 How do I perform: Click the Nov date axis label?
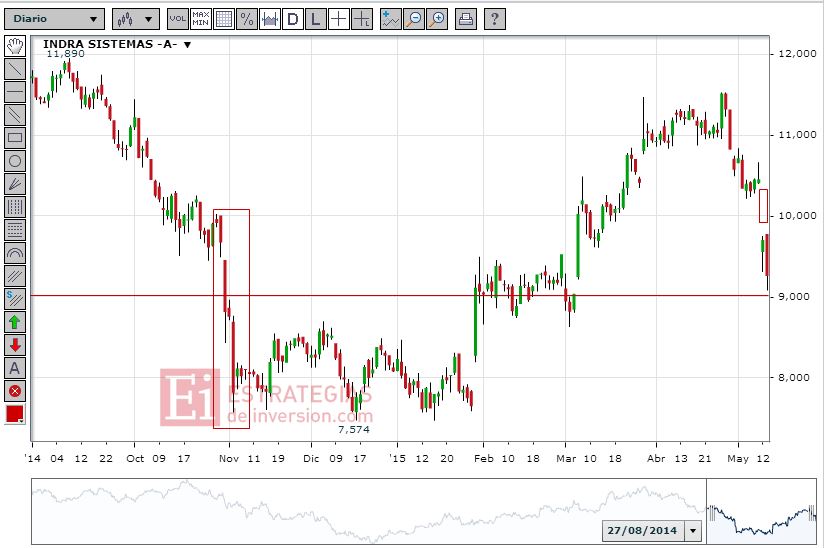pyautogui.click(x=229, y=459)
